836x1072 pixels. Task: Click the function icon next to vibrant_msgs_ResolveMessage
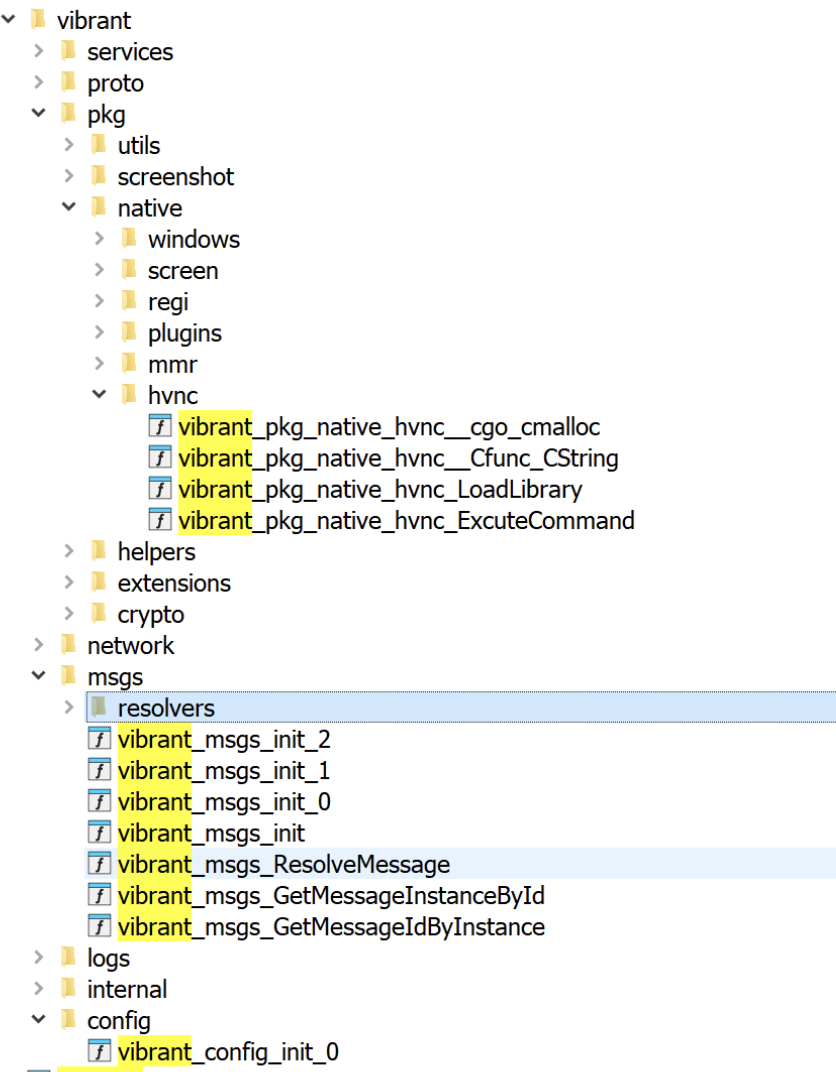(99, 864)
